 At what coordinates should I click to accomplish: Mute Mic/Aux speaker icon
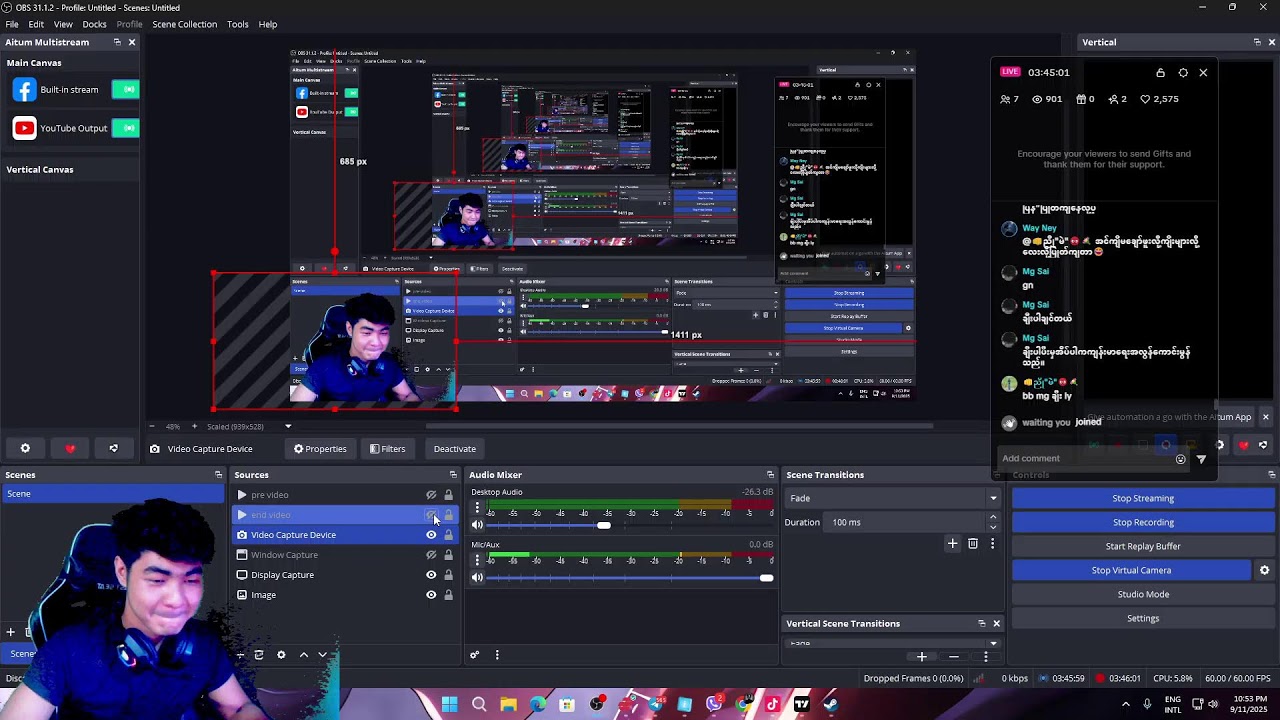pos(477,577)
